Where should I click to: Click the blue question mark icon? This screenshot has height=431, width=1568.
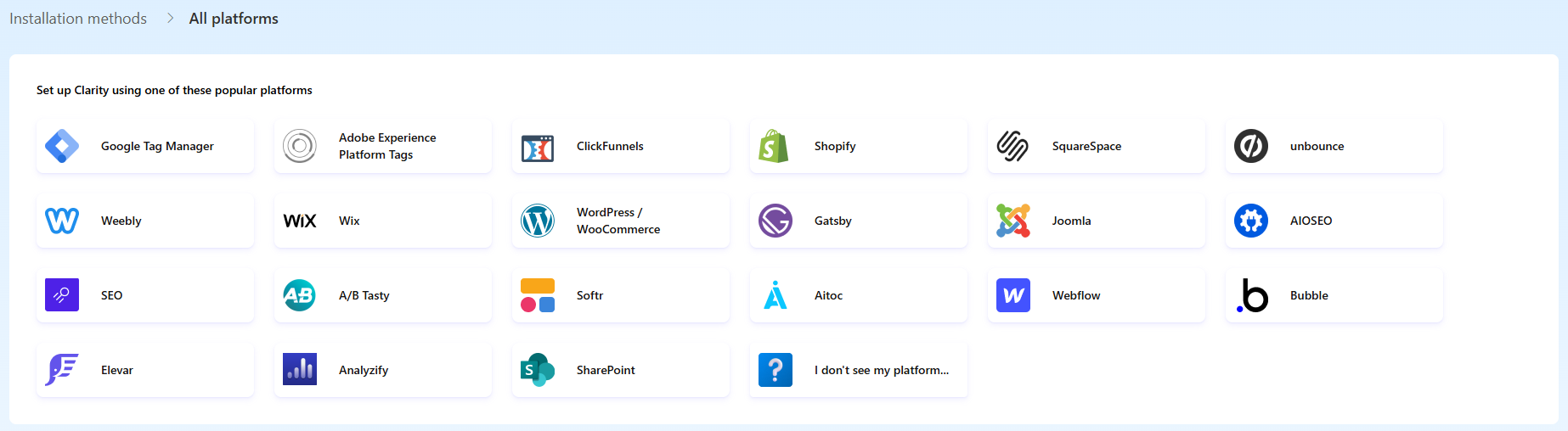click(775, 370)
